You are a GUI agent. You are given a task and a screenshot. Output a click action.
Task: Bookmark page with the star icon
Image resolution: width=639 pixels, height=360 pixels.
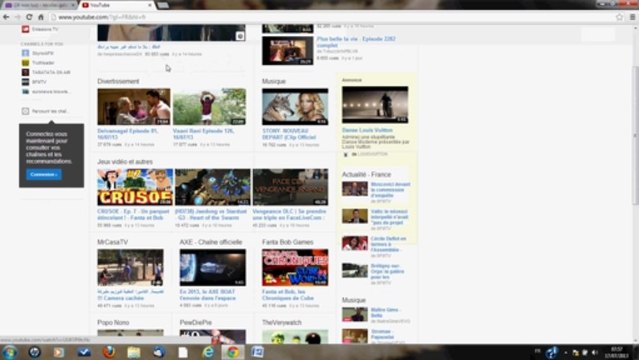[x=619, y=17]
